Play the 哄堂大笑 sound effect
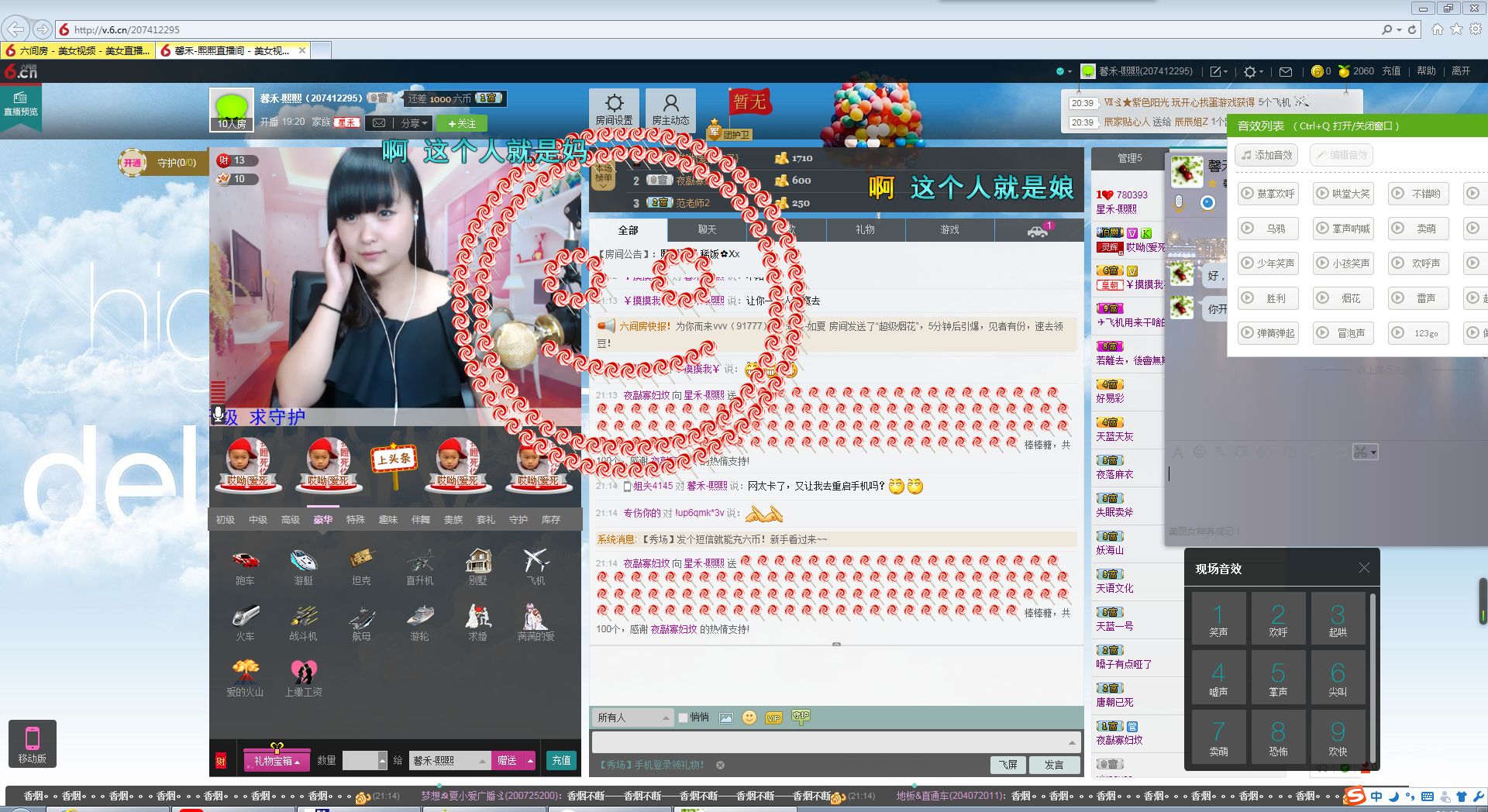 [x=1343, y=194]
